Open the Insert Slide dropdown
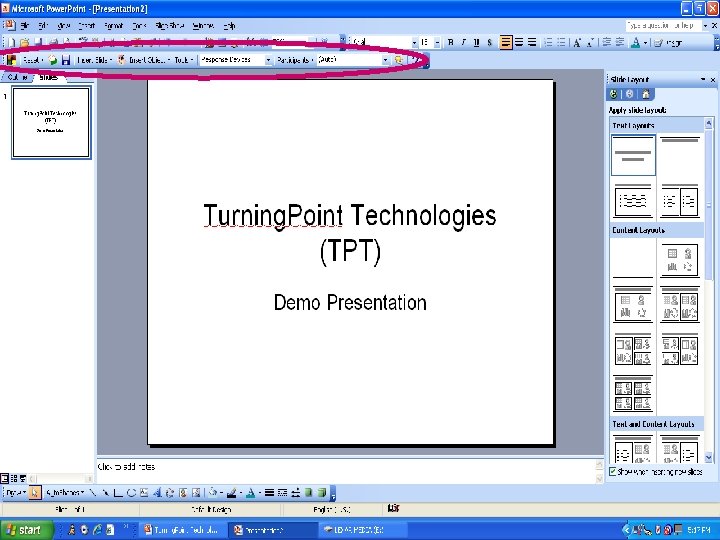The image size is (720, 540). [x=95, y=60]
